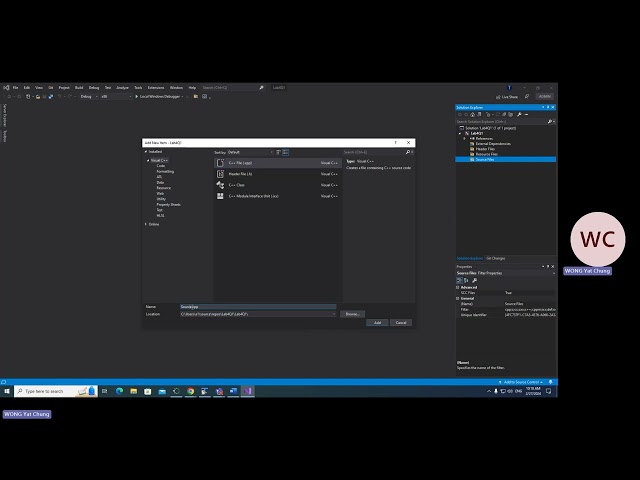Click the Add button
Image resolution: width=640 pixels, height=480 pixels.
tap(377, 322)
